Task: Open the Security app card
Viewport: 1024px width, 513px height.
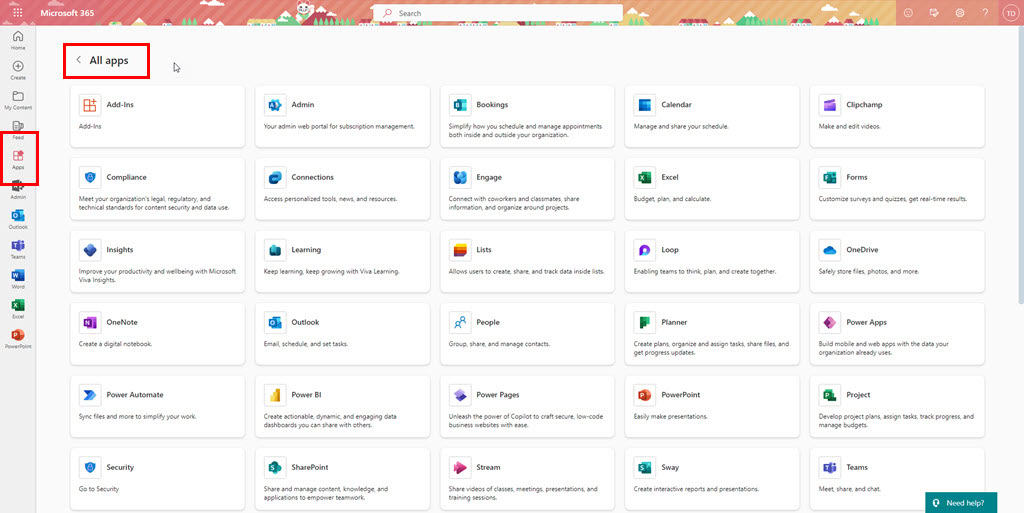Action: tap(157, 478)
